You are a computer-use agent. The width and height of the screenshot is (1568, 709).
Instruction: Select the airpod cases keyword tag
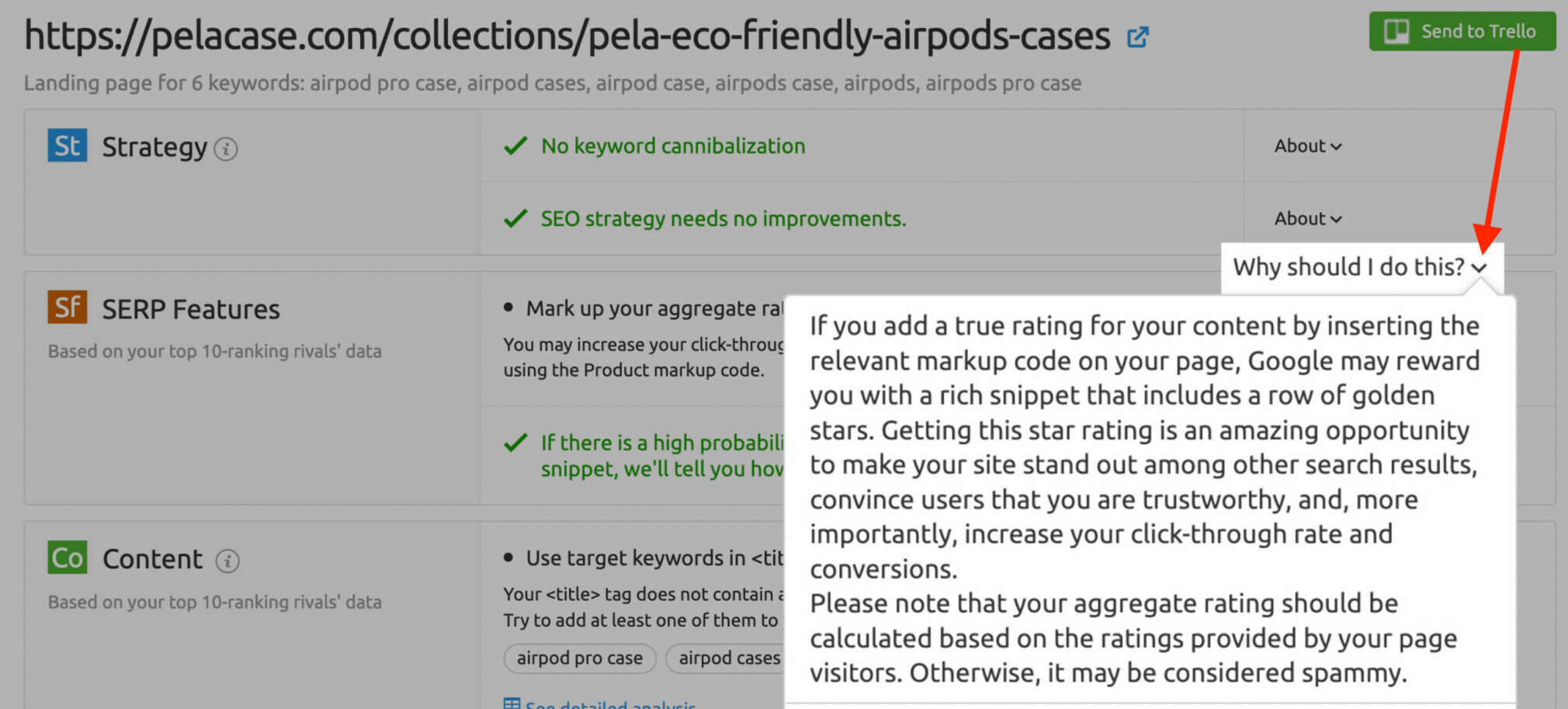click(x=725, y=658)
